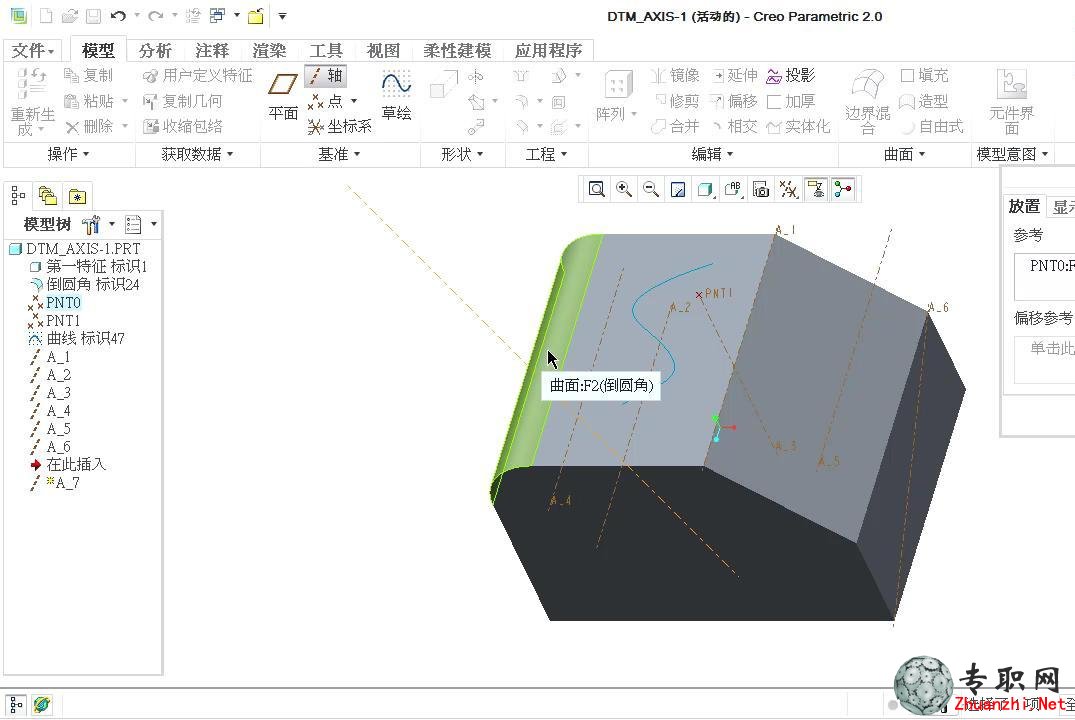This screenshot has width=1075, height=720.
Task: Expand the 工程 group dropdown
Action: (x=546, y=154)
